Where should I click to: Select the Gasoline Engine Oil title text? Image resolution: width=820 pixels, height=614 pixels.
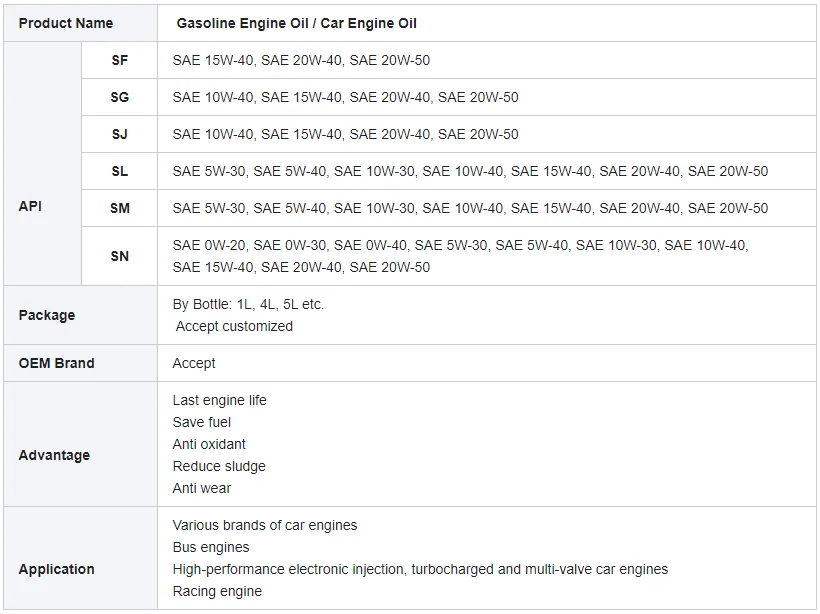296,23
